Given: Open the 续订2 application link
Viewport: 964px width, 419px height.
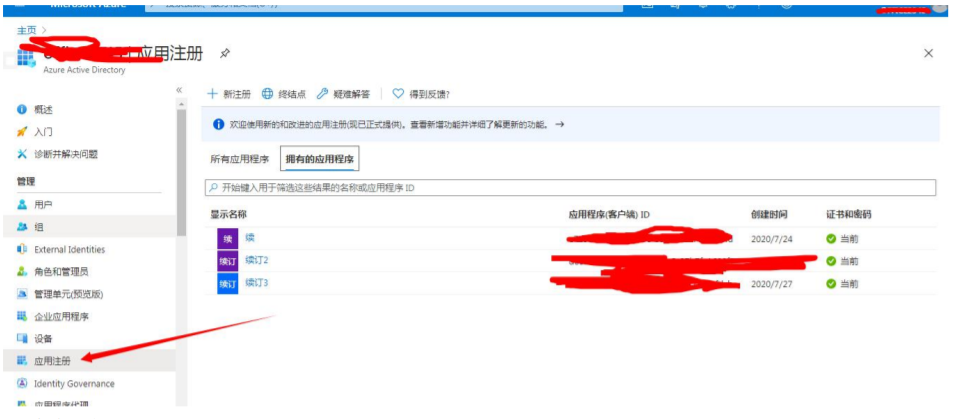Looking at the screenshot, I should coord(258,260).
